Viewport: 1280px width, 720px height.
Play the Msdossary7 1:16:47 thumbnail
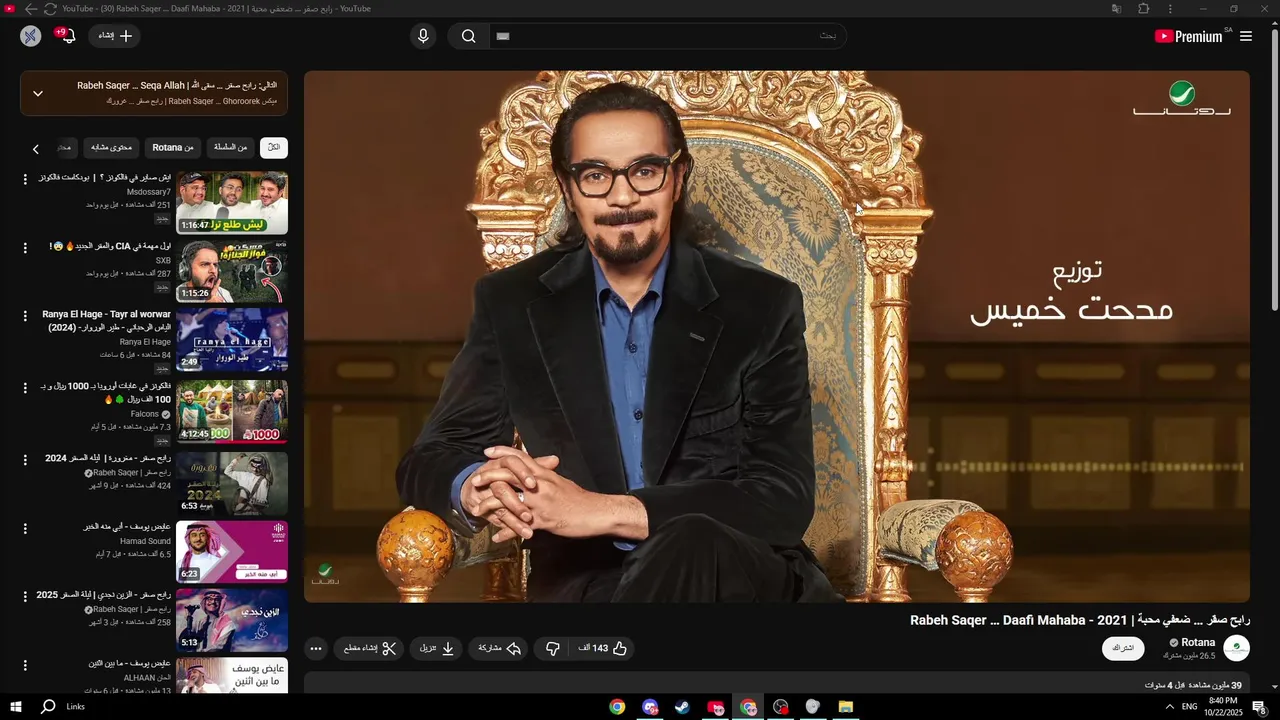pyautogui.click(x=232, y=203)
